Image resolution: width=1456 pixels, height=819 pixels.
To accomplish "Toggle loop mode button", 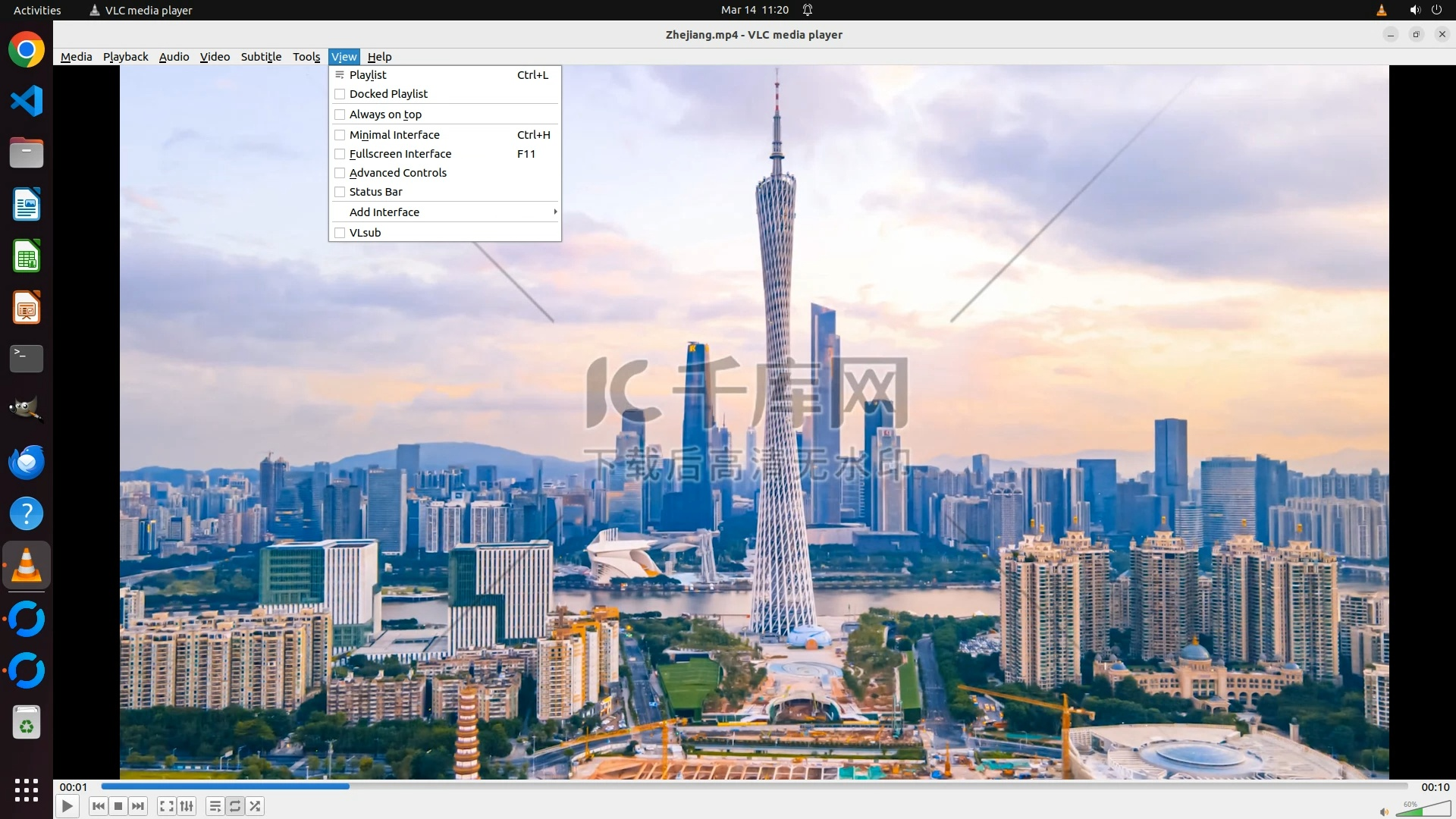I will click(235, 806).
